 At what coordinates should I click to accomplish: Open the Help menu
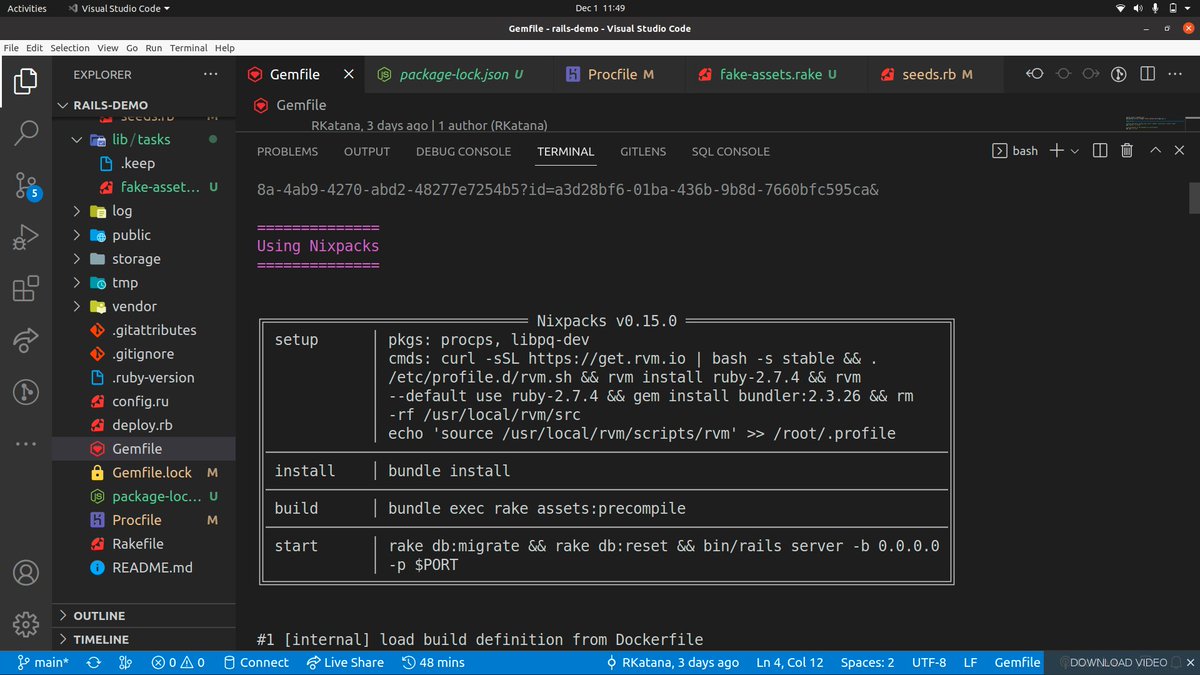(x=225, y=48)
